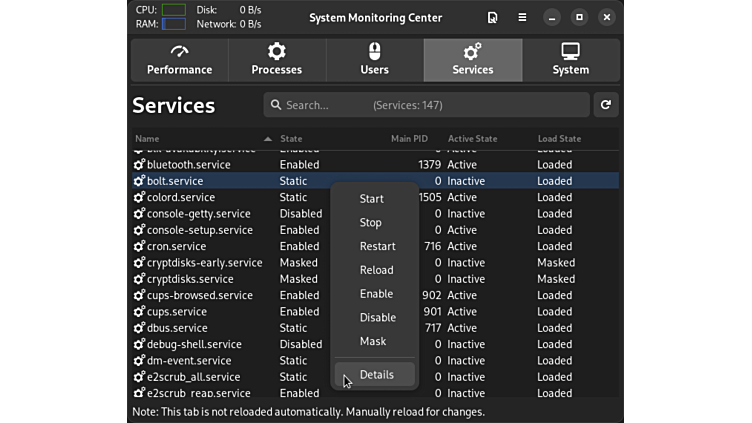Switch to the Performance tab
Screen dimensions: 752x423
tap(180, 60)
